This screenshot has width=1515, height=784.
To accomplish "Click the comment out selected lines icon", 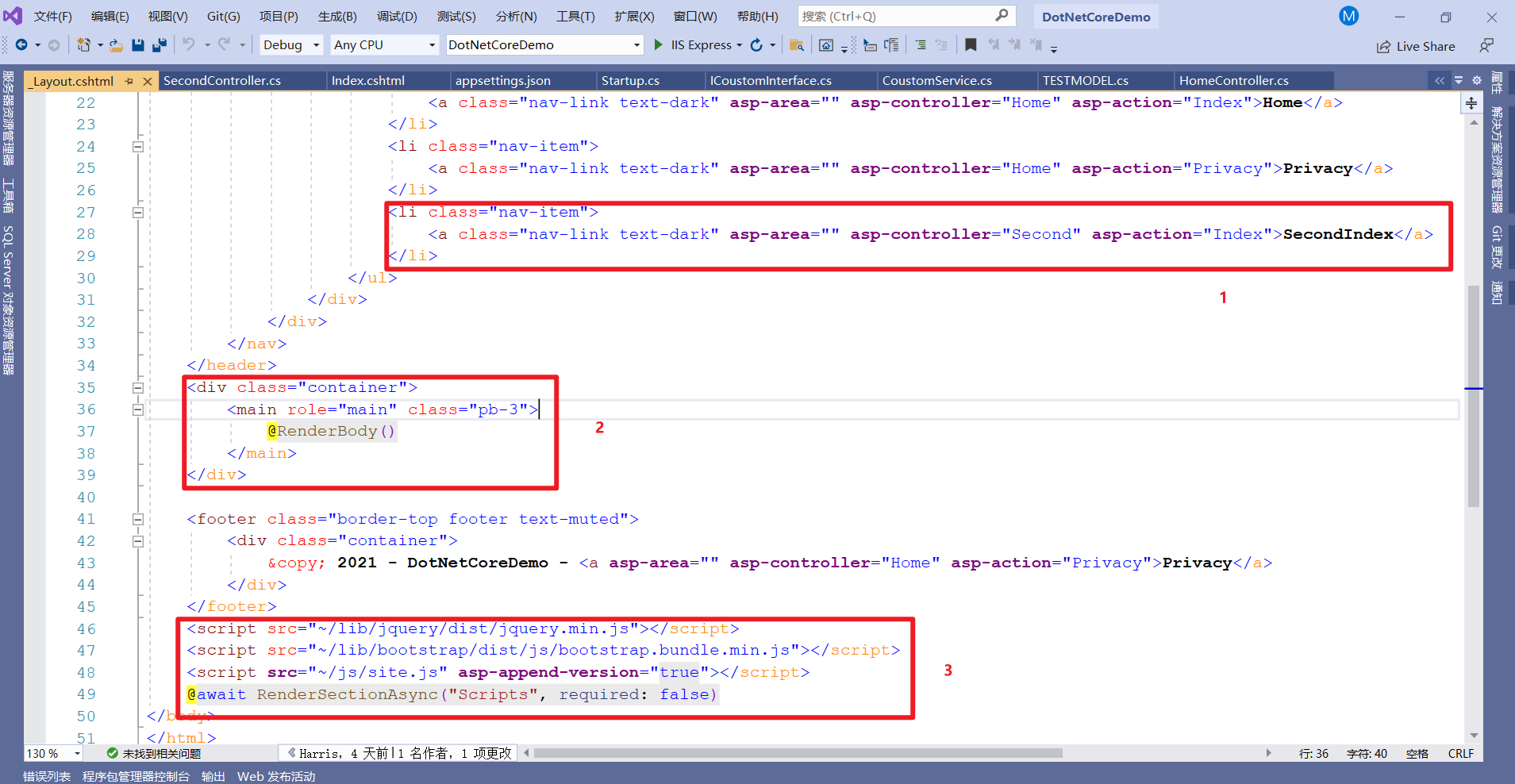I will (921, 45).
